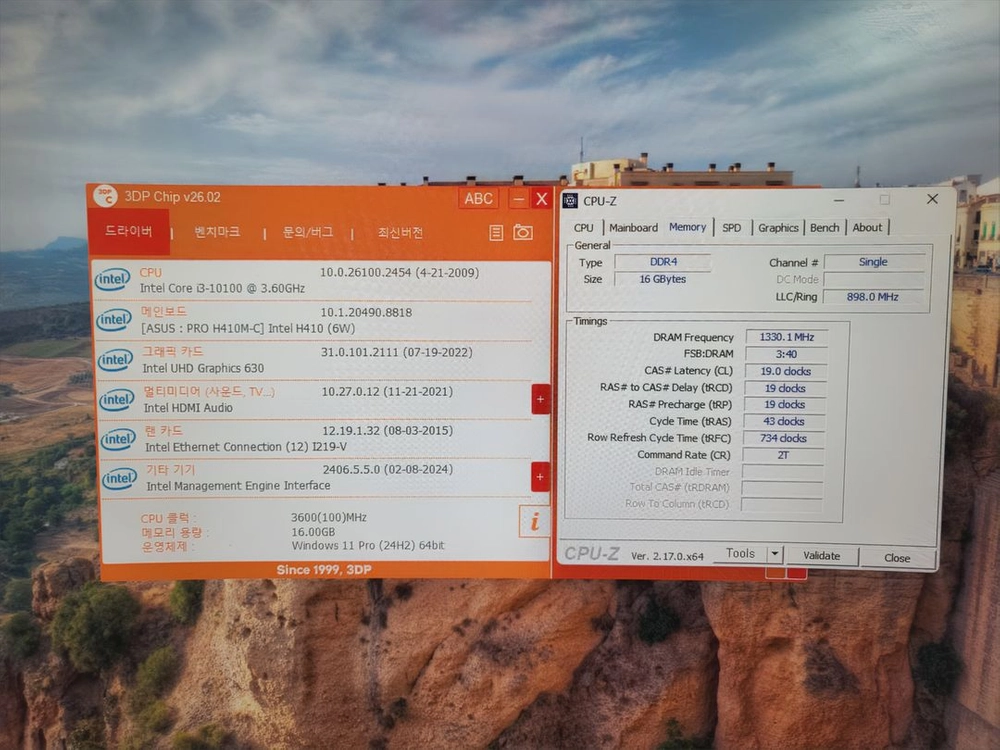Click the Intel icon beside the 메인보드 row
1000x750 pixels.
(114, 320)
